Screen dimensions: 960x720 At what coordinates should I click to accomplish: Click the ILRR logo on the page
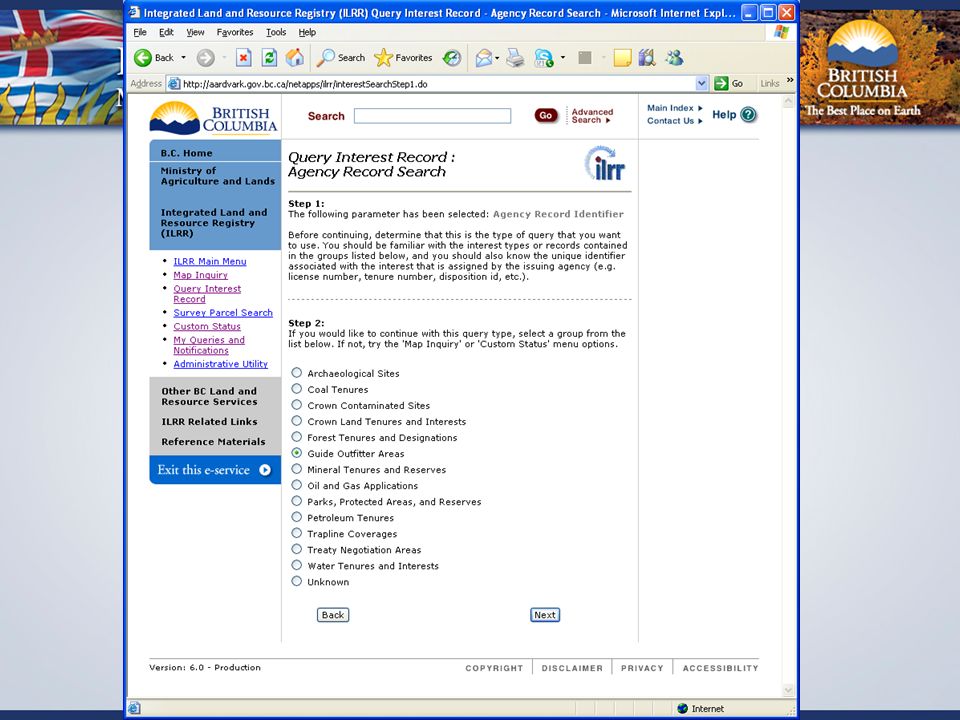605,163
